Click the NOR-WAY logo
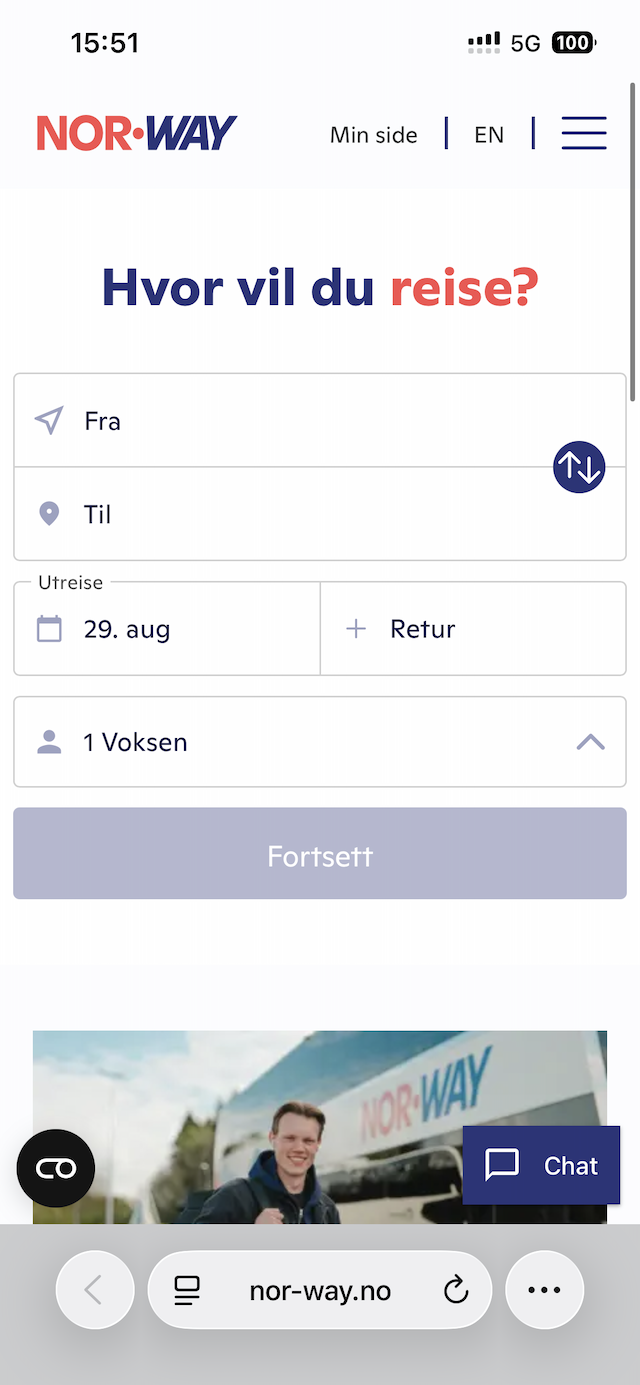640x1385 pixels. click(x=137, y=133)
